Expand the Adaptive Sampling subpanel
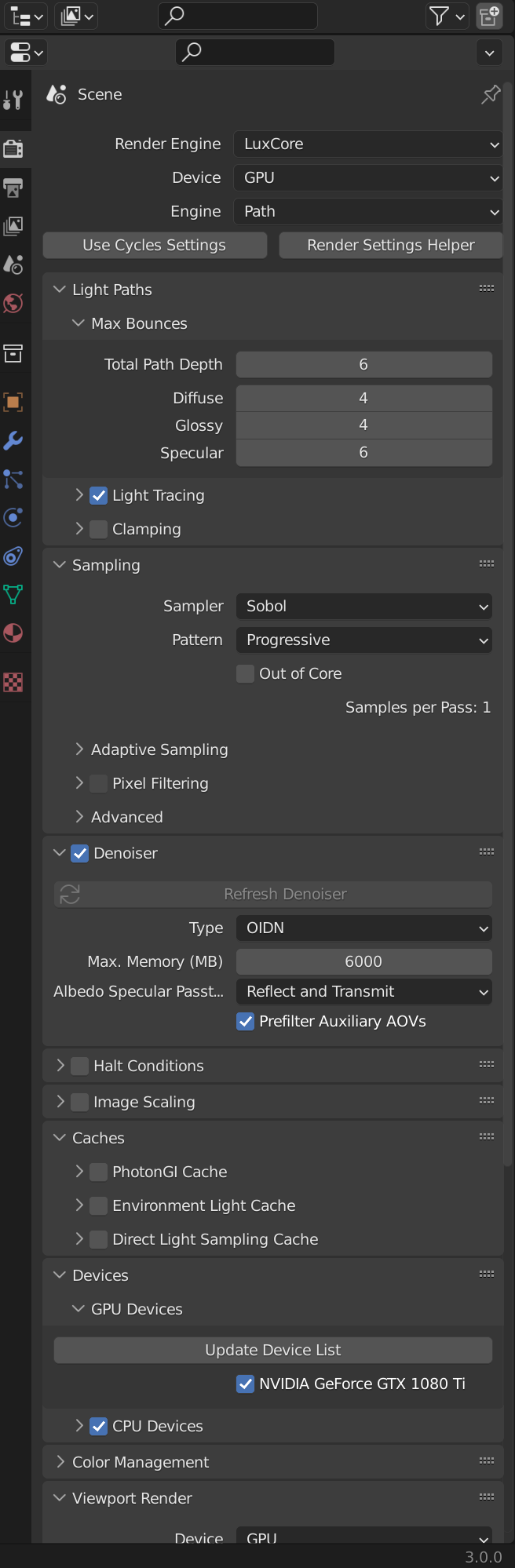The width and height of the screenshot is (515, 1568). click(x=79, y=749)
